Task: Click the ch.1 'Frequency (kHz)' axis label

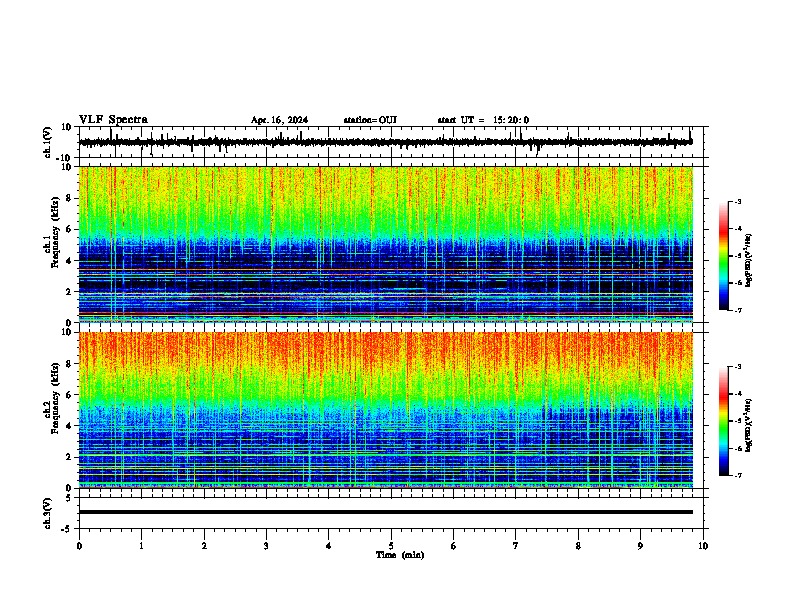Action: [x=56, y=232]
